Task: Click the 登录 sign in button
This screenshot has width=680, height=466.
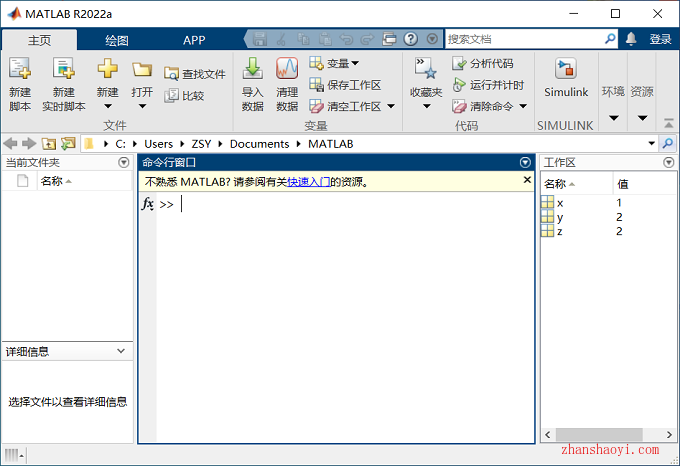Action: coord(660,39)
